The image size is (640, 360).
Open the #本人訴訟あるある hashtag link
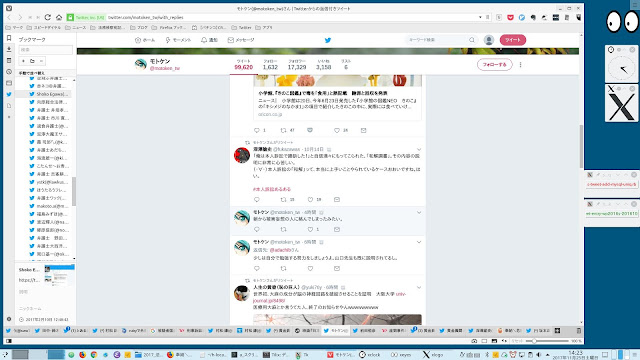272,189
